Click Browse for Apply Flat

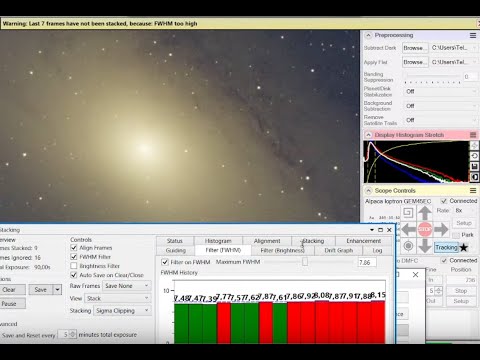coord(415,62)
